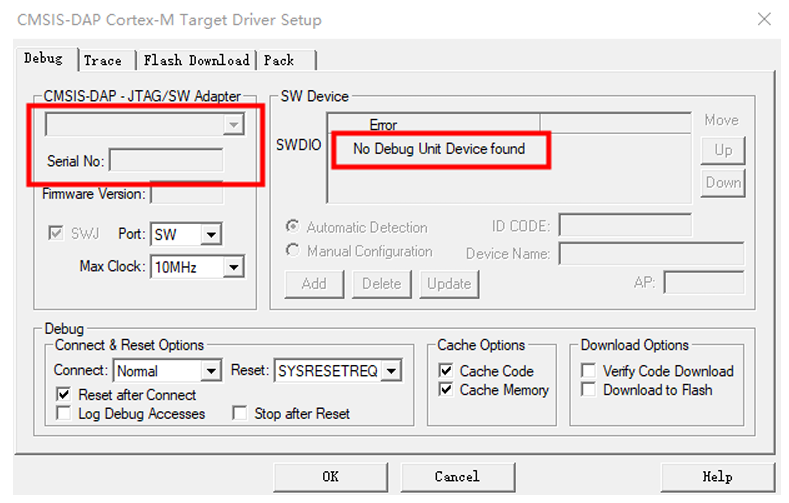The height and width of the screenshot is (503, 789).
Task: Click the Cancel button
Action: coord(457,477)
